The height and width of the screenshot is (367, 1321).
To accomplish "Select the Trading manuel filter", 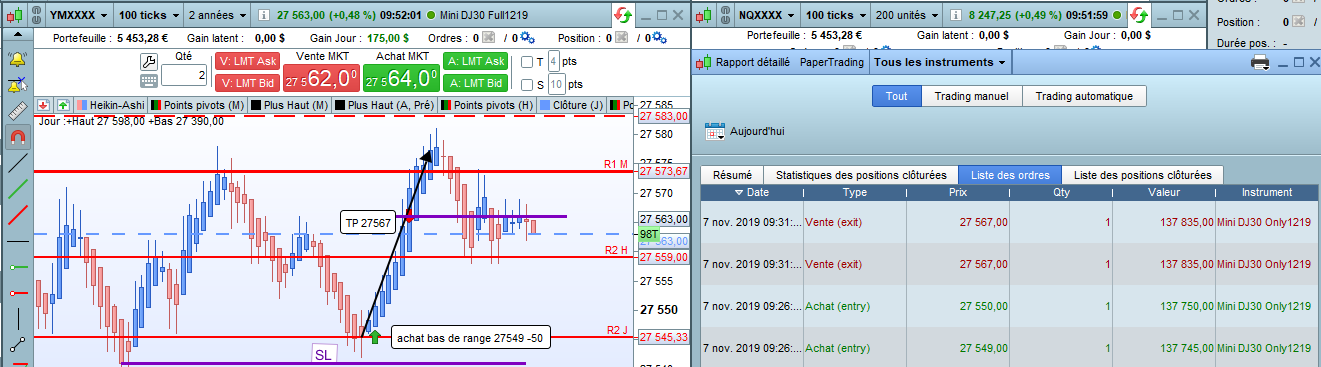I will click(972, 97).
